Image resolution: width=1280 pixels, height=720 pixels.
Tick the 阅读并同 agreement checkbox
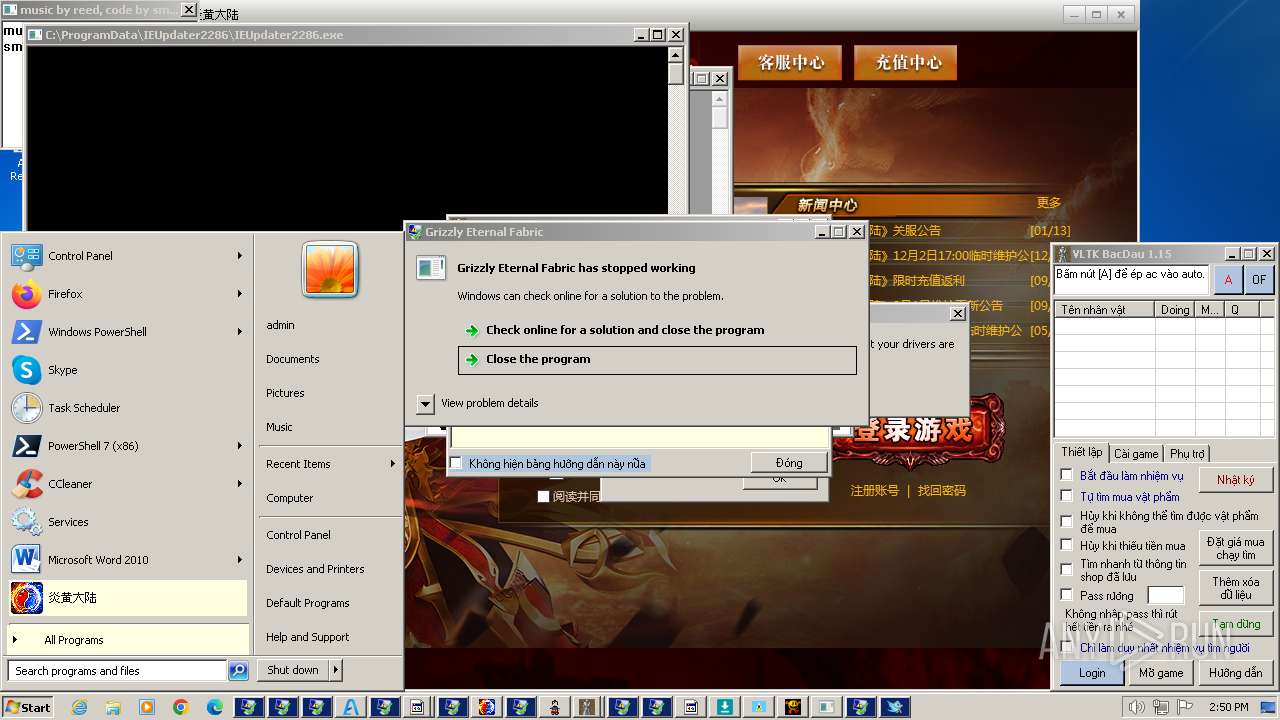(x=544, y=496)
